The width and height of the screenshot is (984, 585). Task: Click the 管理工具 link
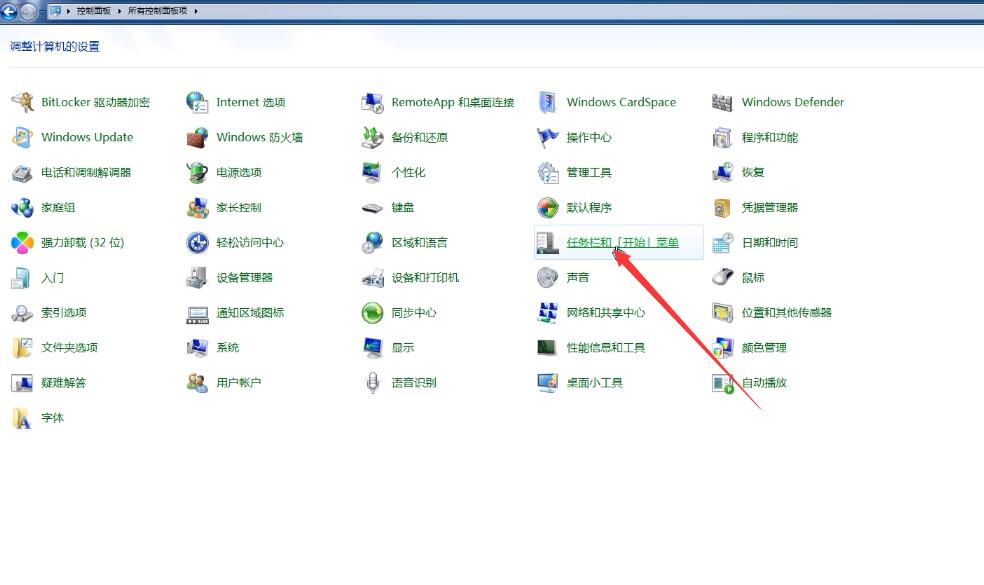[589, 172]
